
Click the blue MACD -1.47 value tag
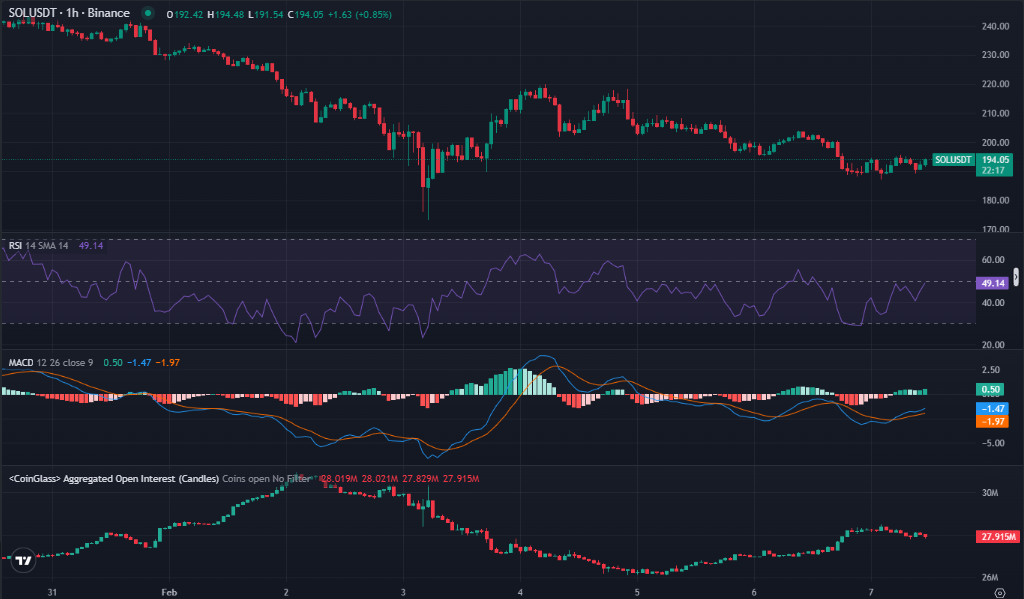(994, 409)
